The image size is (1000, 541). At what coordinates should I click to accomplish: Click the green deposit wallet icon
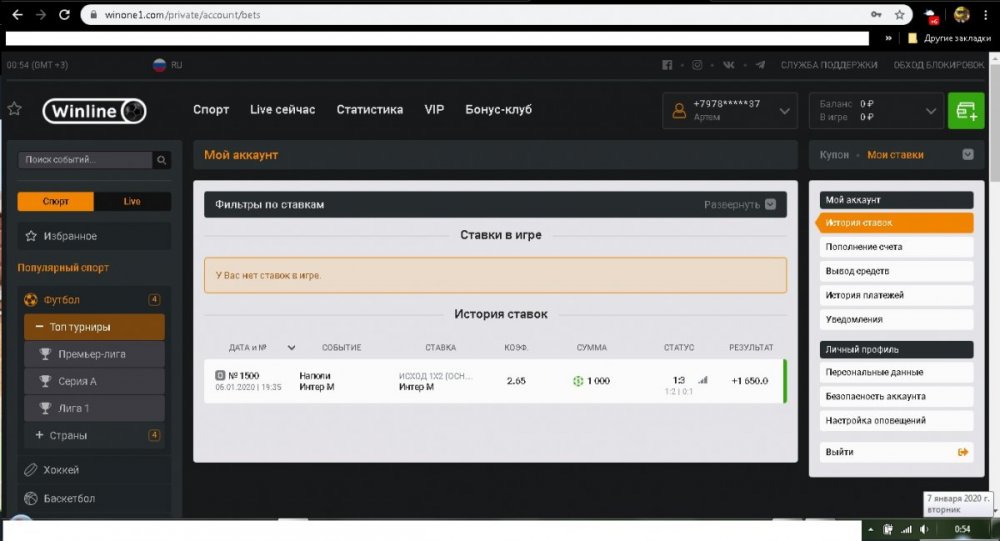coord(965,111)
